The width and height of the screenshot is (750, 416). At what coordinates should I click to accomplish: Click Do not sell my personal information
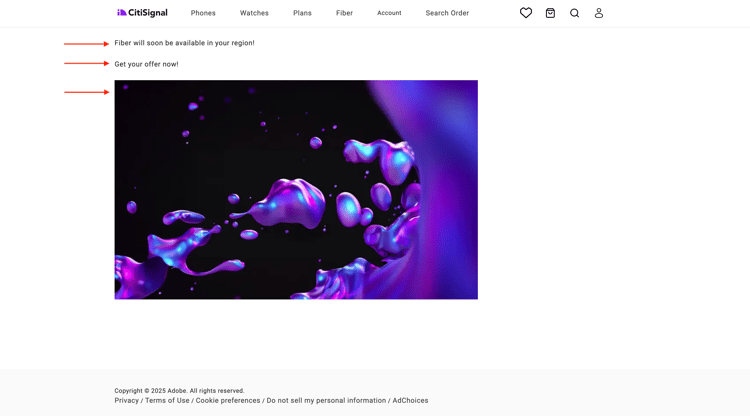326,401
